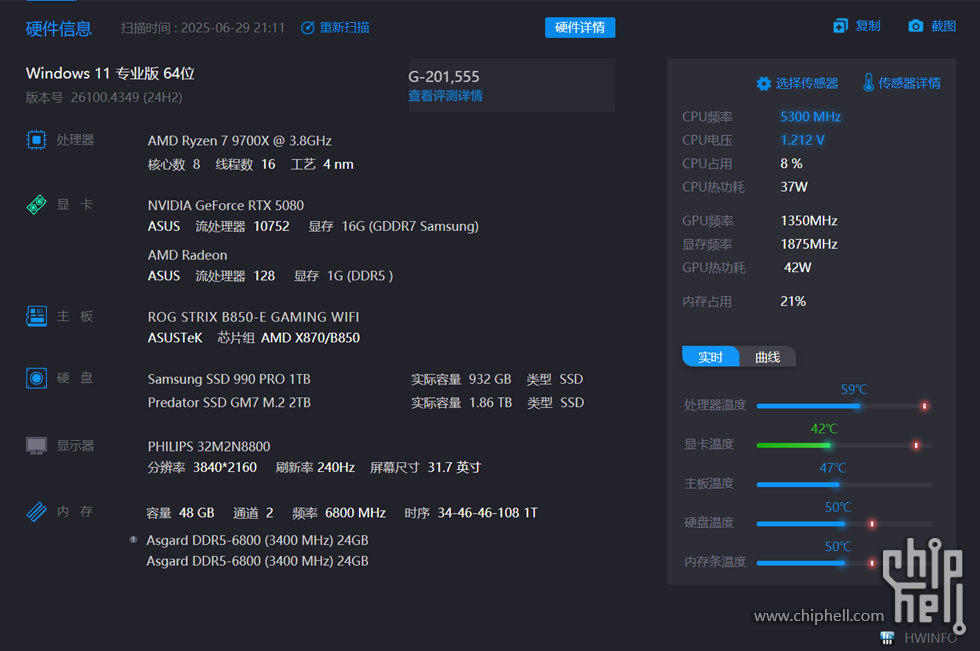Select the 硬件信息 header tab
980x651 pixels.
coord(59,29)
